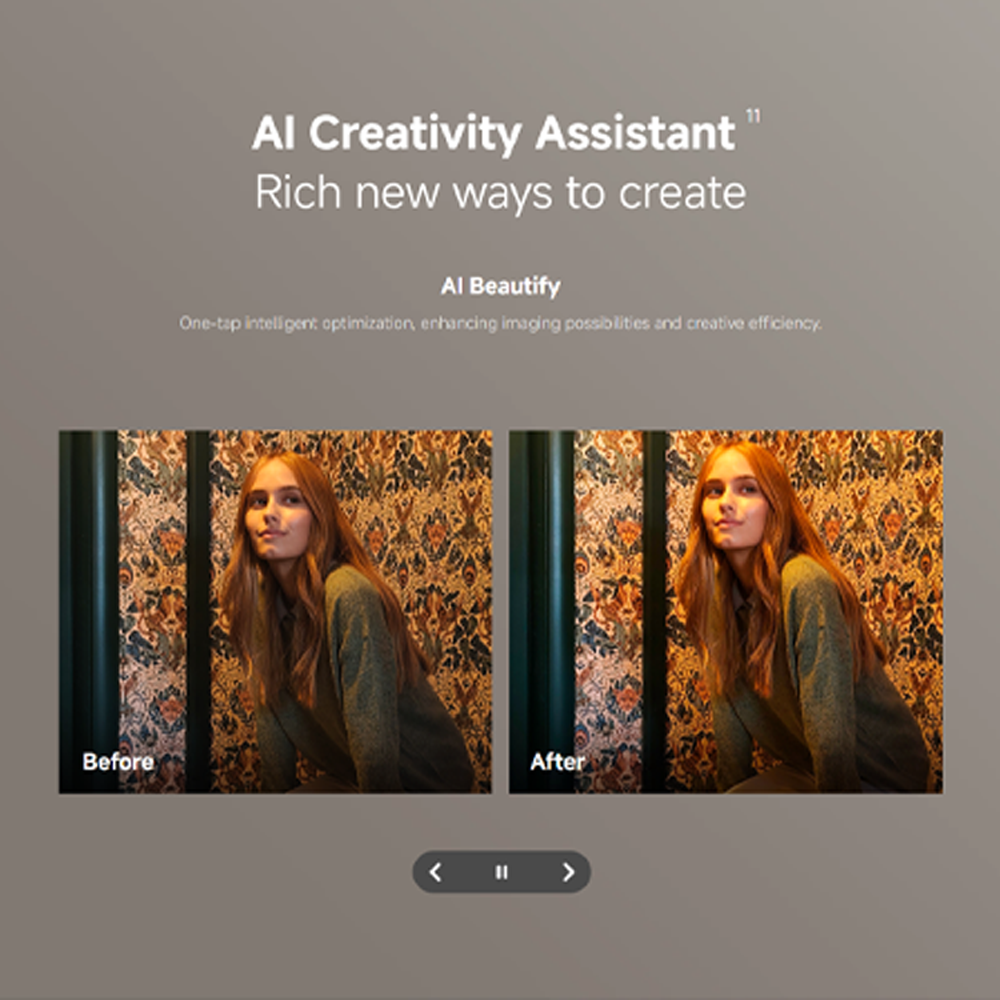Click the 'Before' label text
Screen dimensions: 1000x1000
coord(118,762)
